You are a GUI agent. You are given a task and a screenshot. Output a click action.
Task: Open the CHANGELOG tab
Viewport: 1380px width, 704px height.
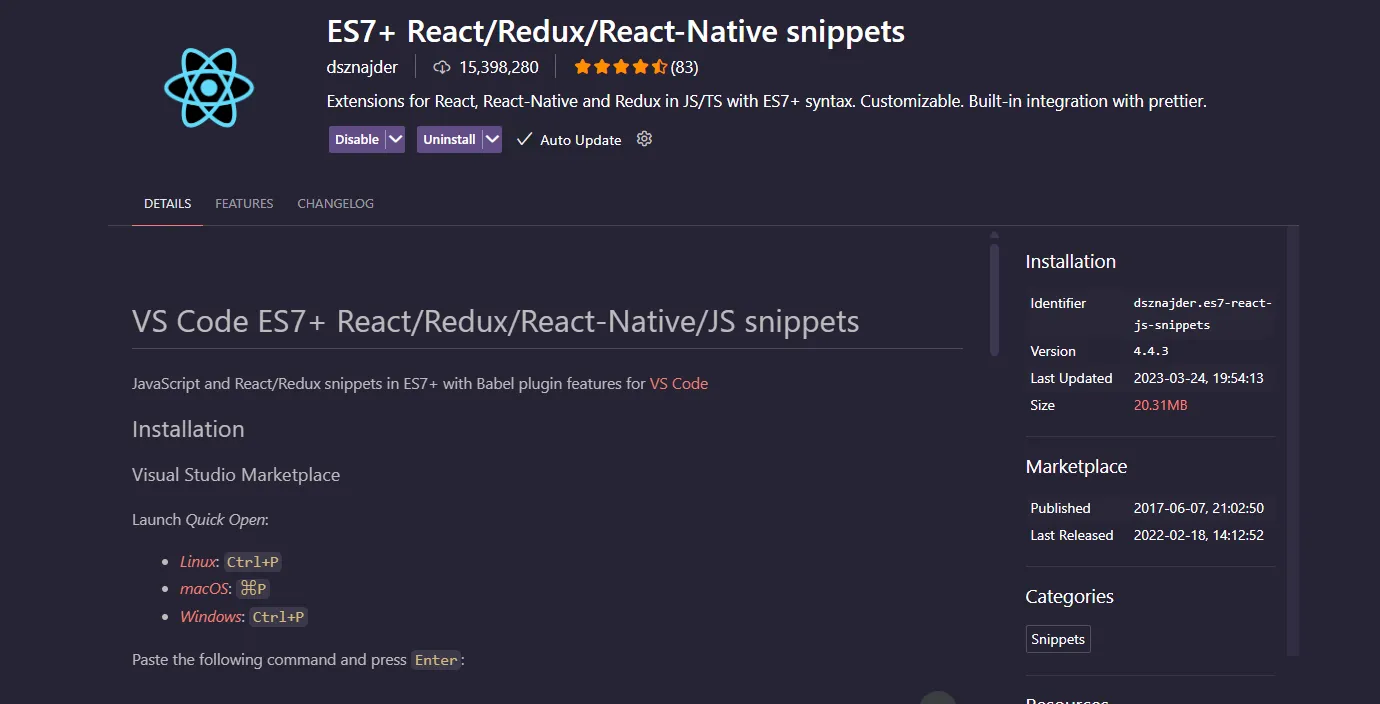coord(335,203)
